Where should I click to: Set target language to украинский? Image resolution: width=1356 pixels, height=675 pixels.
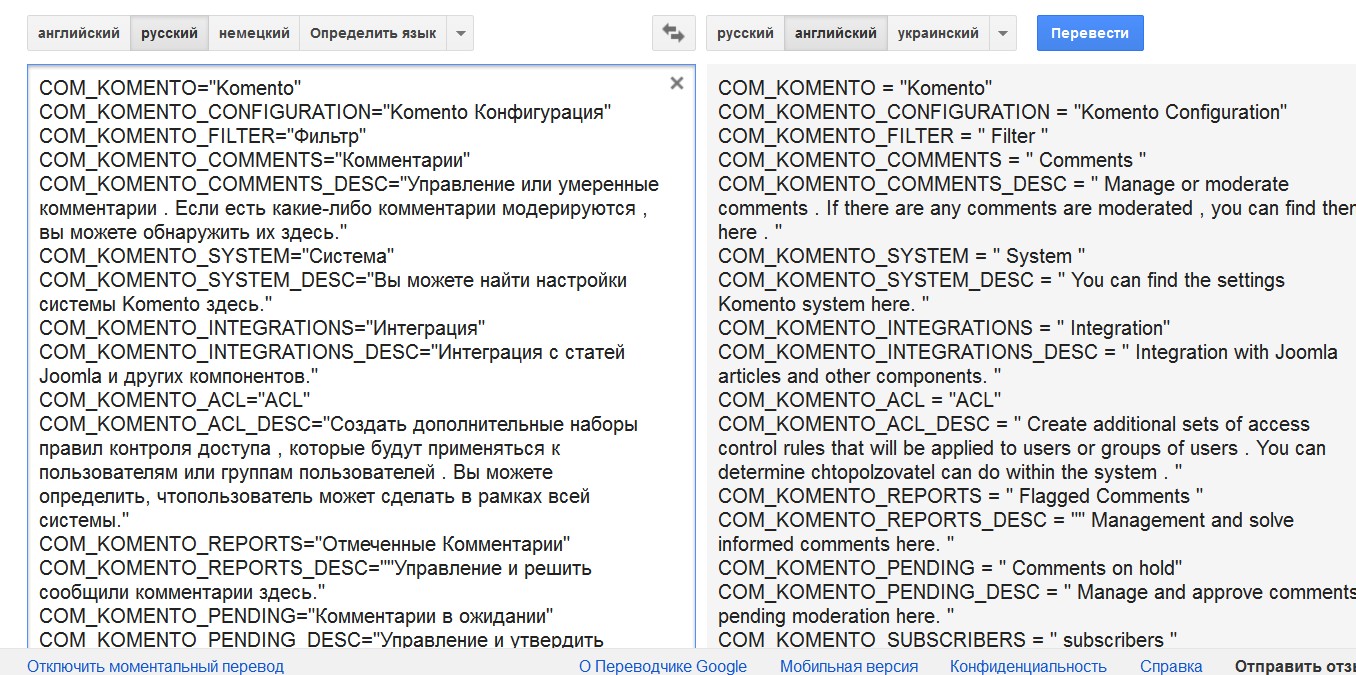(938, 33)
